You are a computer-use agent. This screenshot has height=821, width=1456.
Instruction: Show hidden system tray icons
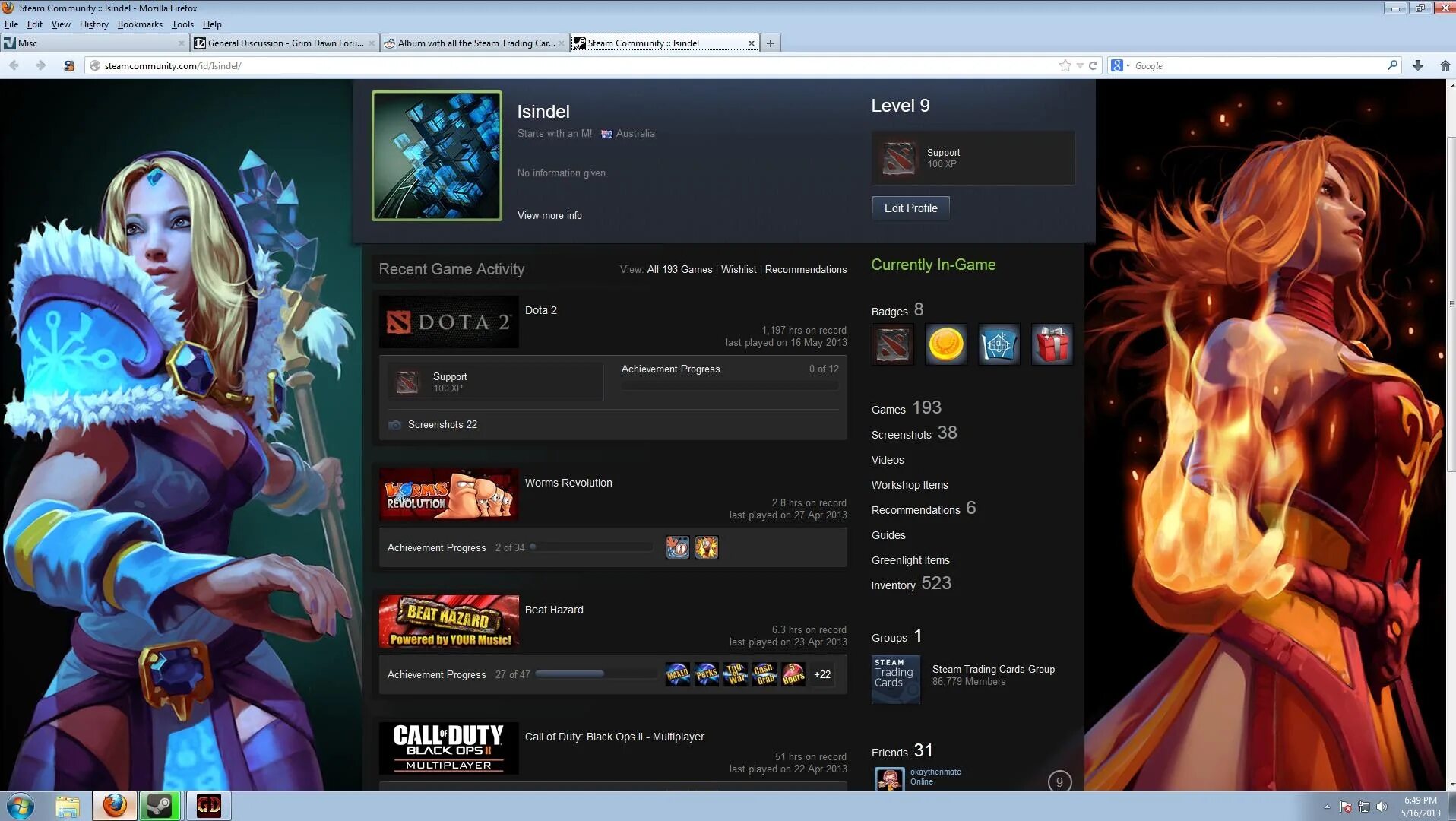click(1327, 807)
